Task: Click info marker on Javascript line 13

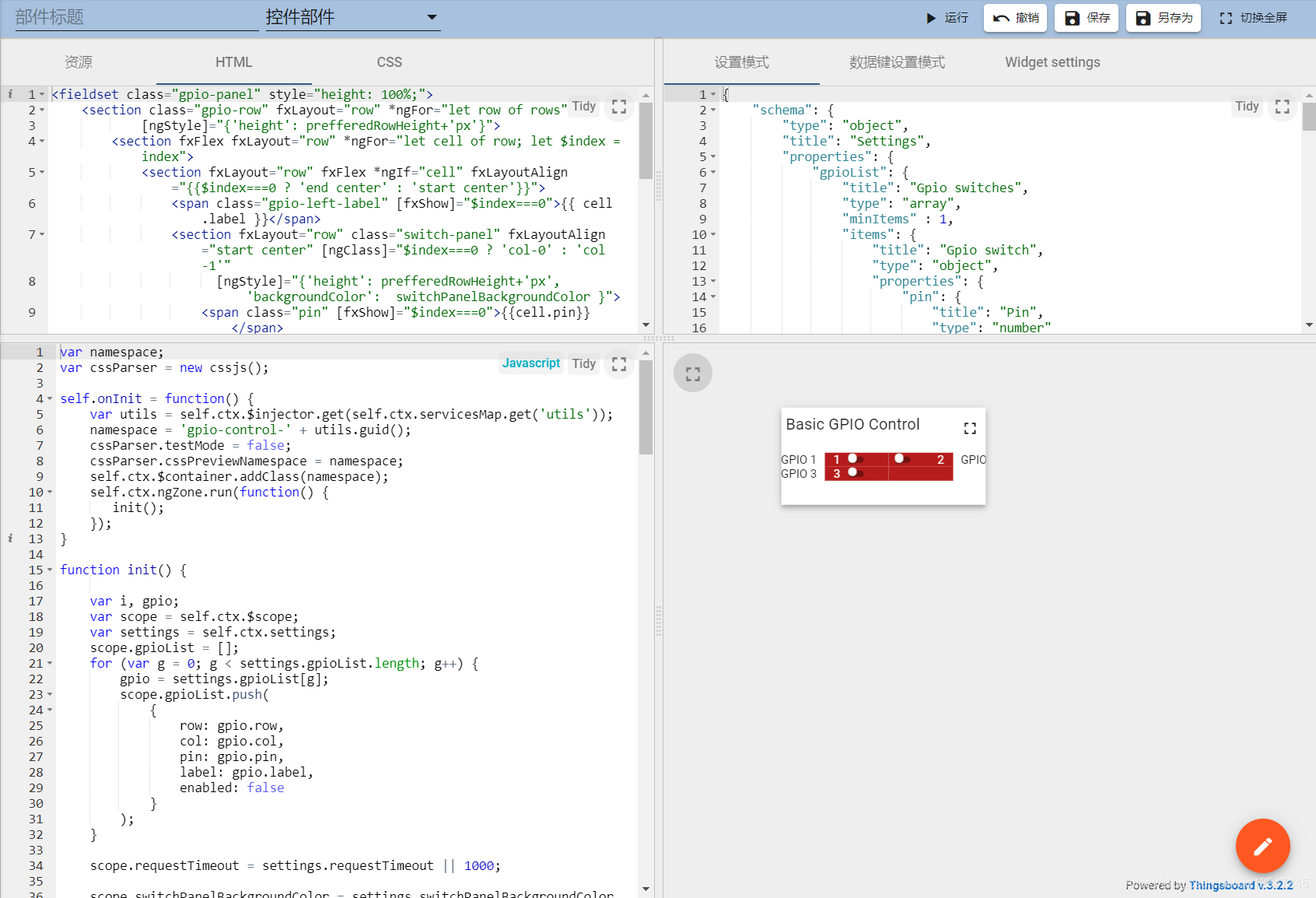Action: click(x=10, y=538)
